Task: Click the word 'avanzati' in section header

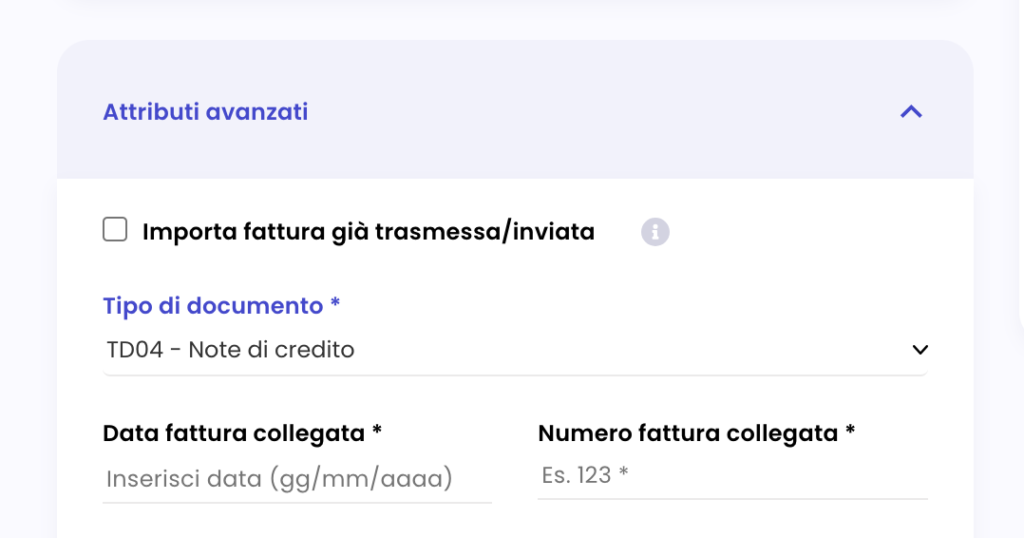Action: point(257,112)
